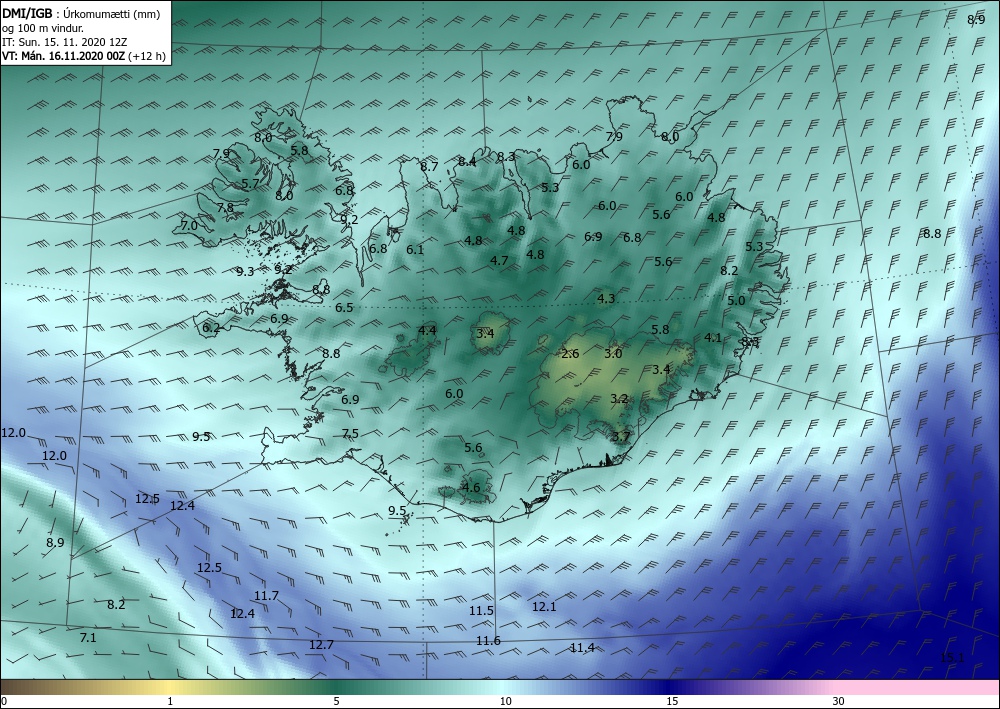Click the "og 100 m vindur." legend line

click(x=43, y=28)
